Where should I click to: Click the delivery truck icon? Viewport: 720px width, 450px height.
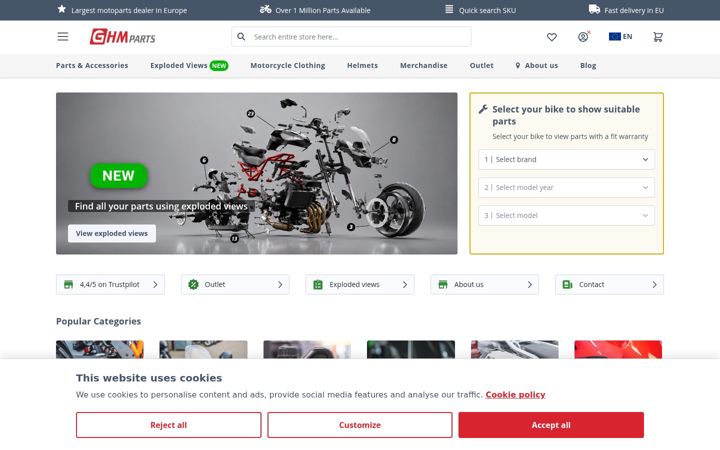[x=594, y=9]
